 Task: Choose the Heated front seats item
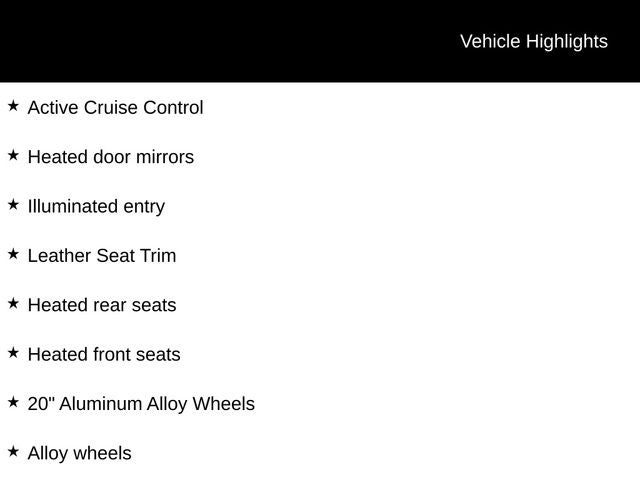[104, 355]
